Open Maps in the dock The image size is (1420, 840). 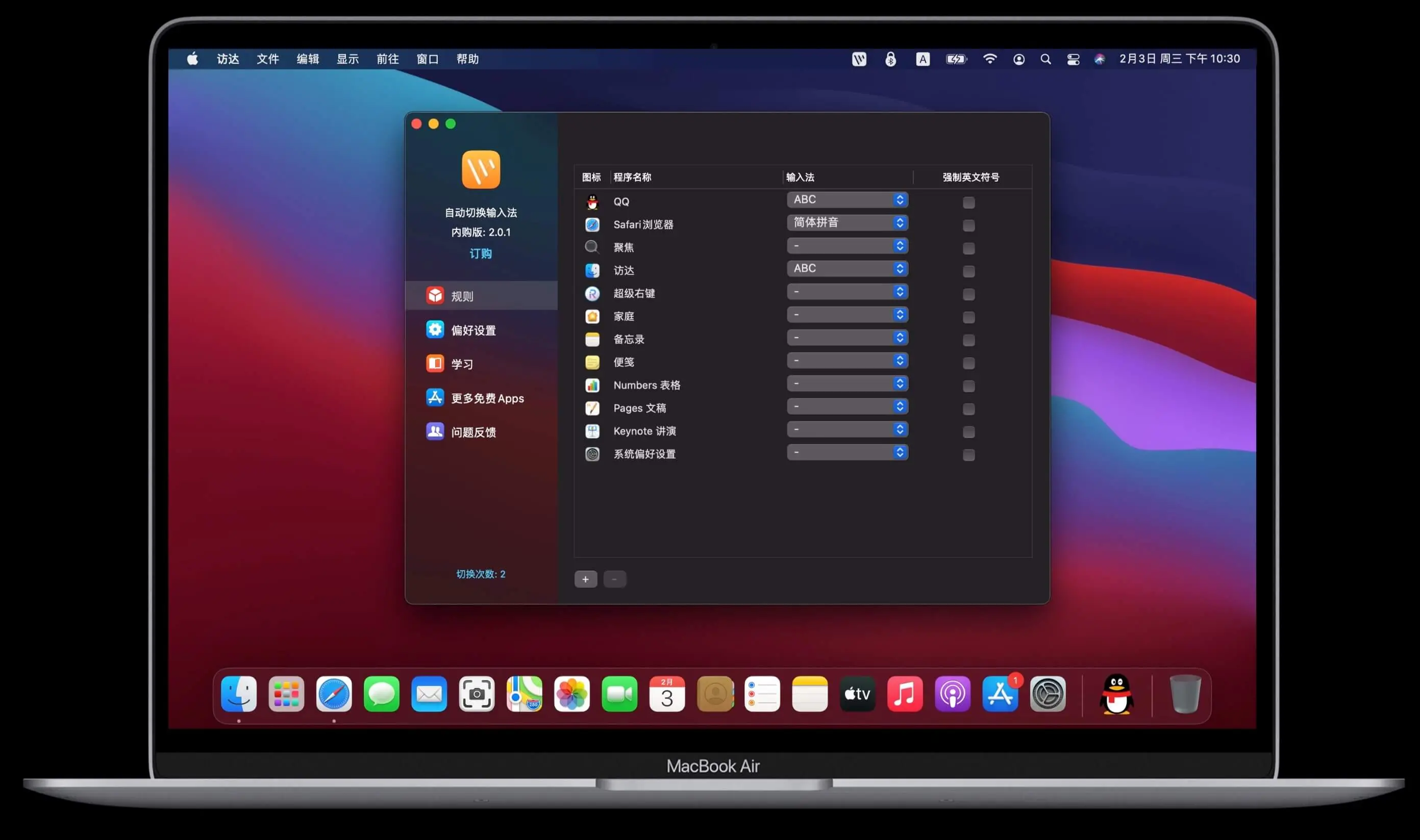524,694
